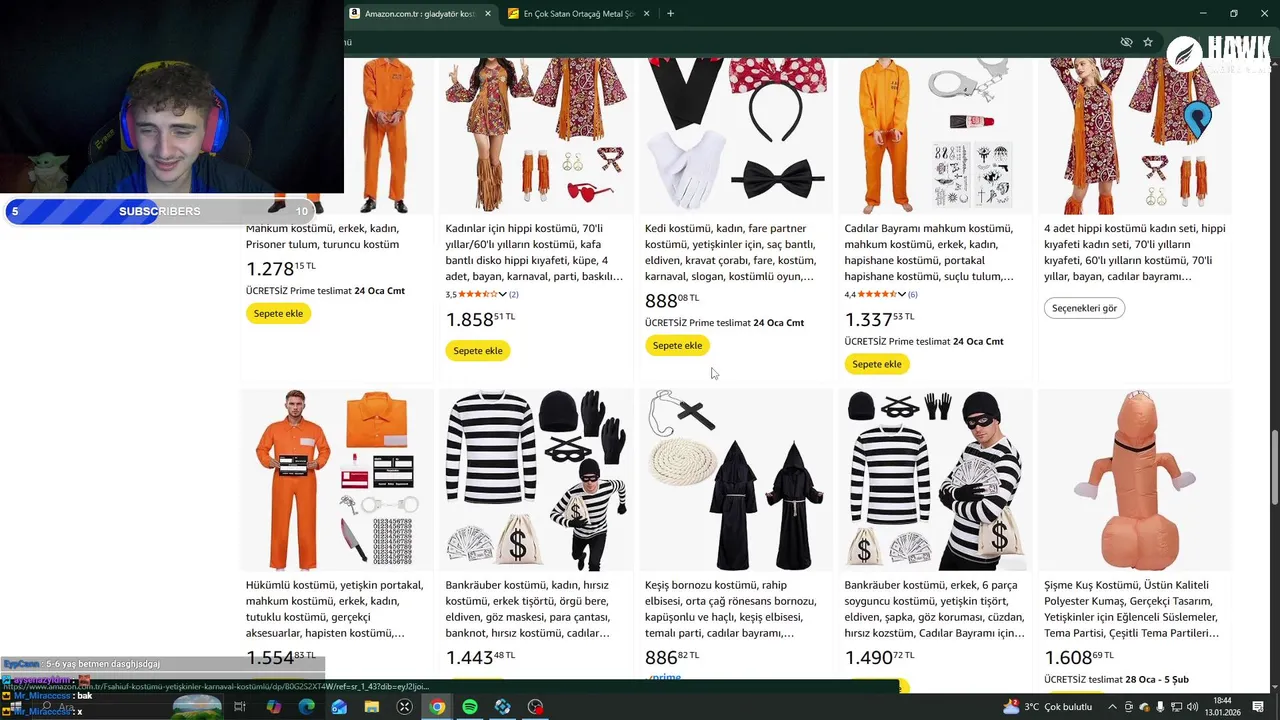Click the OneDrive cloud tray icon

pyautogui.click(x=1145, y=707)
